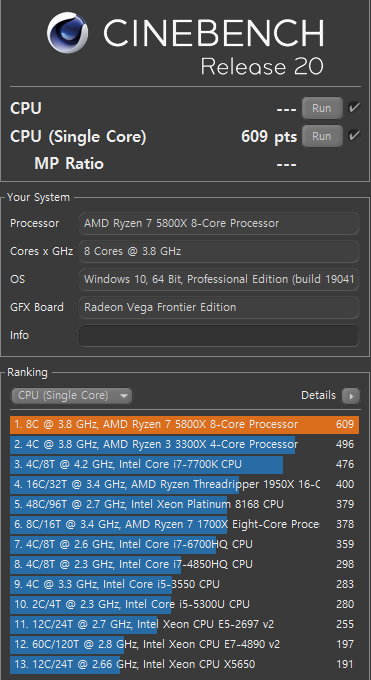This screenshot has width=371, height=680.
Task: Run the CPU (Single Core) benchmark
Action: click(x=322, y=136)
